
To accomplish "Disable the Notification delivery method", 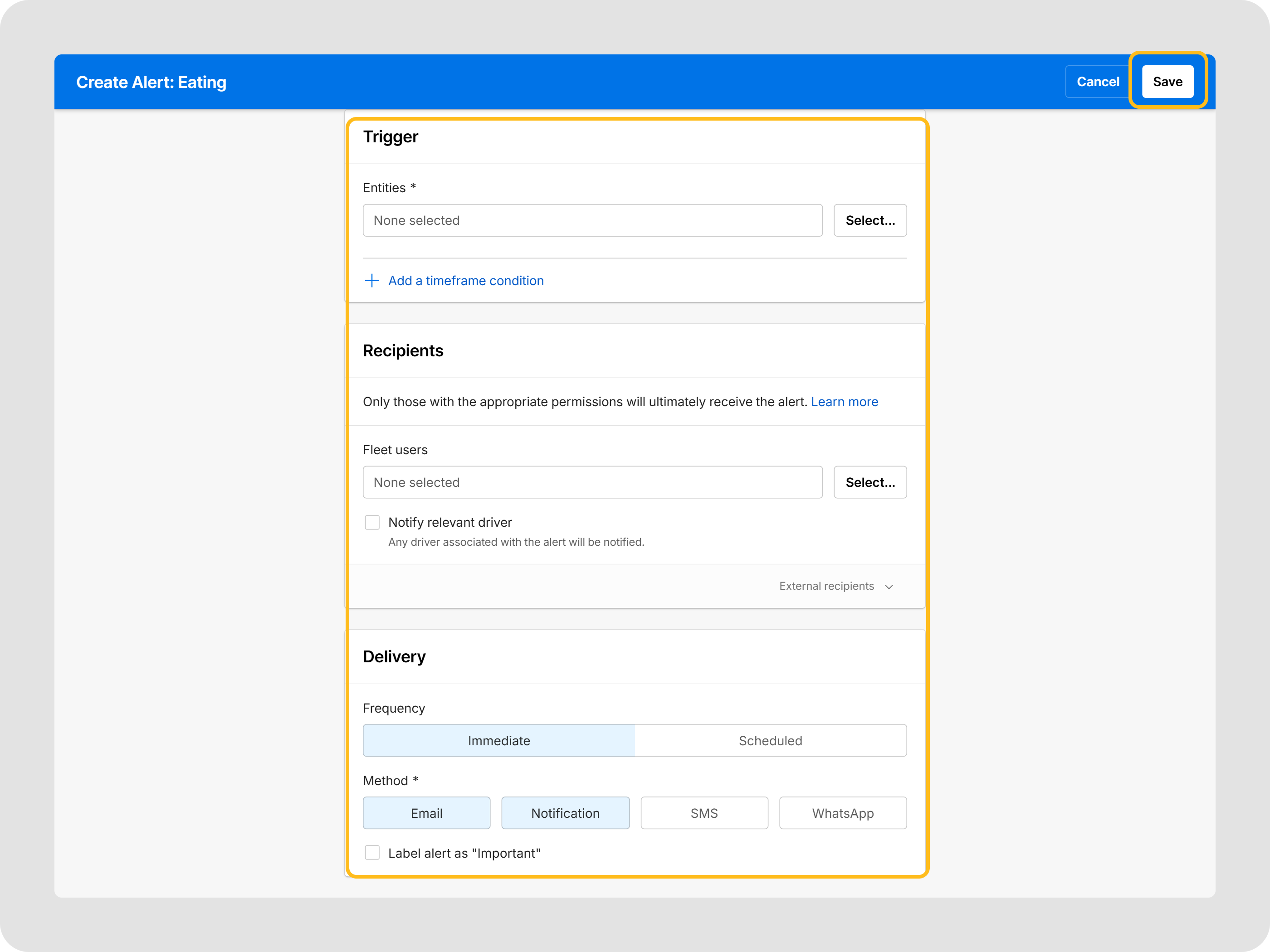I will pos(565,813).
